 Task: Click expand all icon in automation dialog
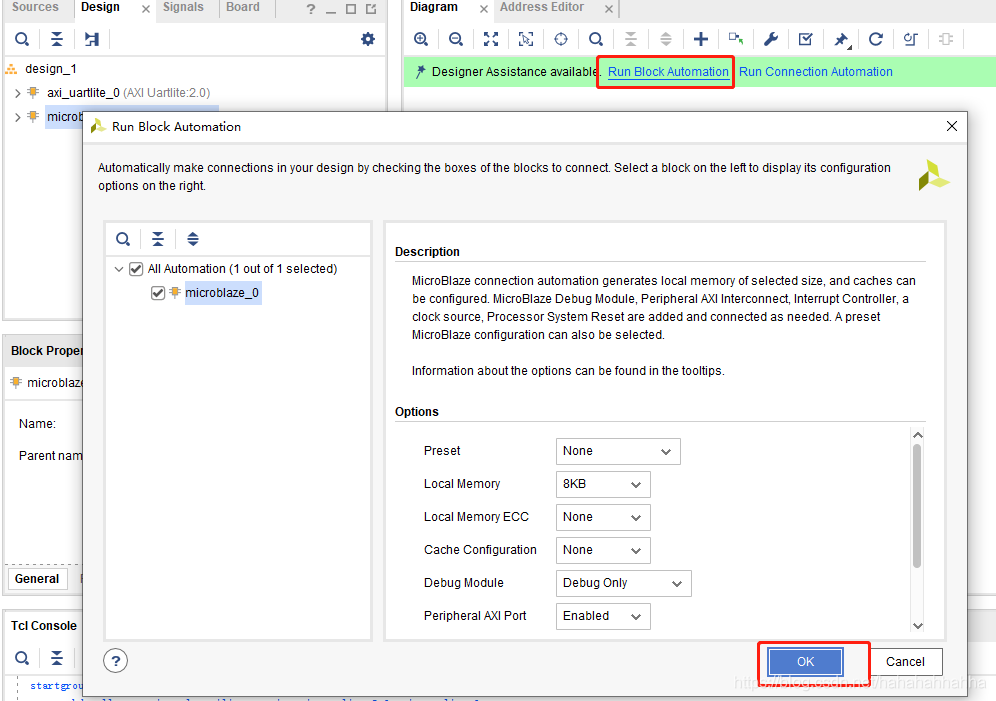[193, 239]
